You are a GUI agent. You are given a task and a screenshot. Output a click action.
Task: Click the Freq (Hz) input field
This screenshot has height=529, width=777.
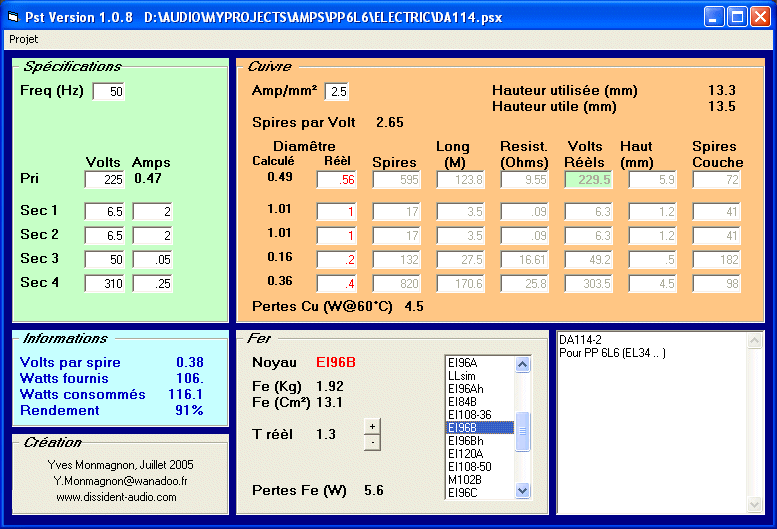point(108,92)
